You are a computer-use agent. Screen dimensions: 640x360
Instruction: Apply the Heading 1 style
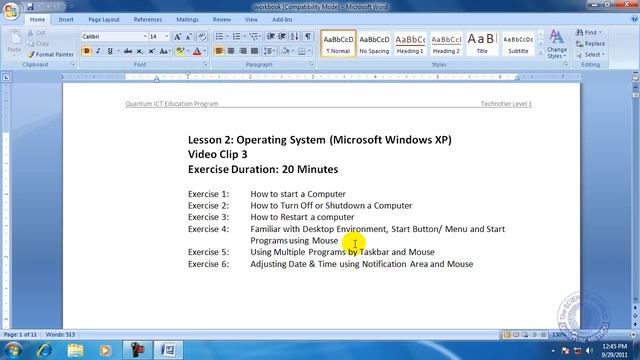coord(410,43)
